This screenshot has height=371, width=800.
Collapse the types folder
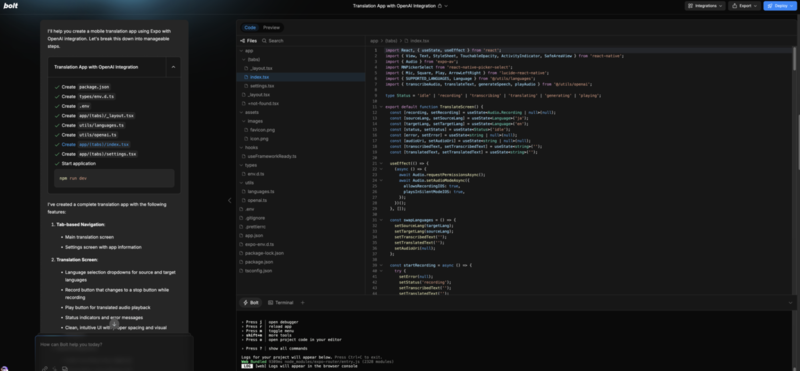click(x=301, y=165)
